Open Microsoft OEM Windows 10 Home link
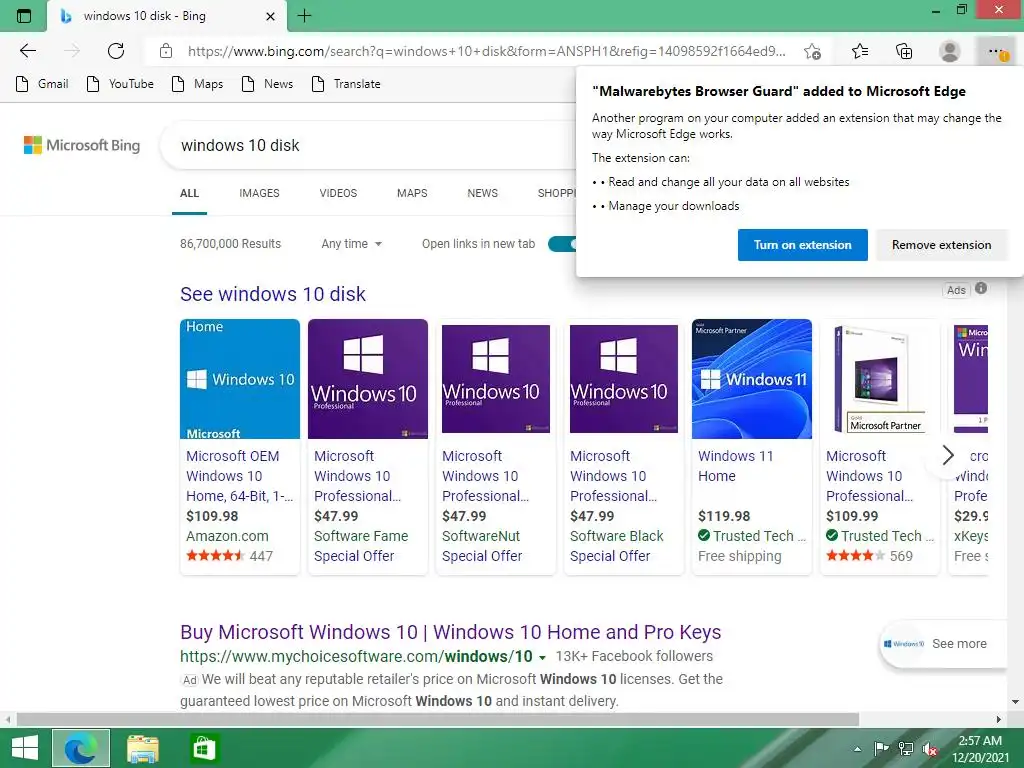 [239, 476]
